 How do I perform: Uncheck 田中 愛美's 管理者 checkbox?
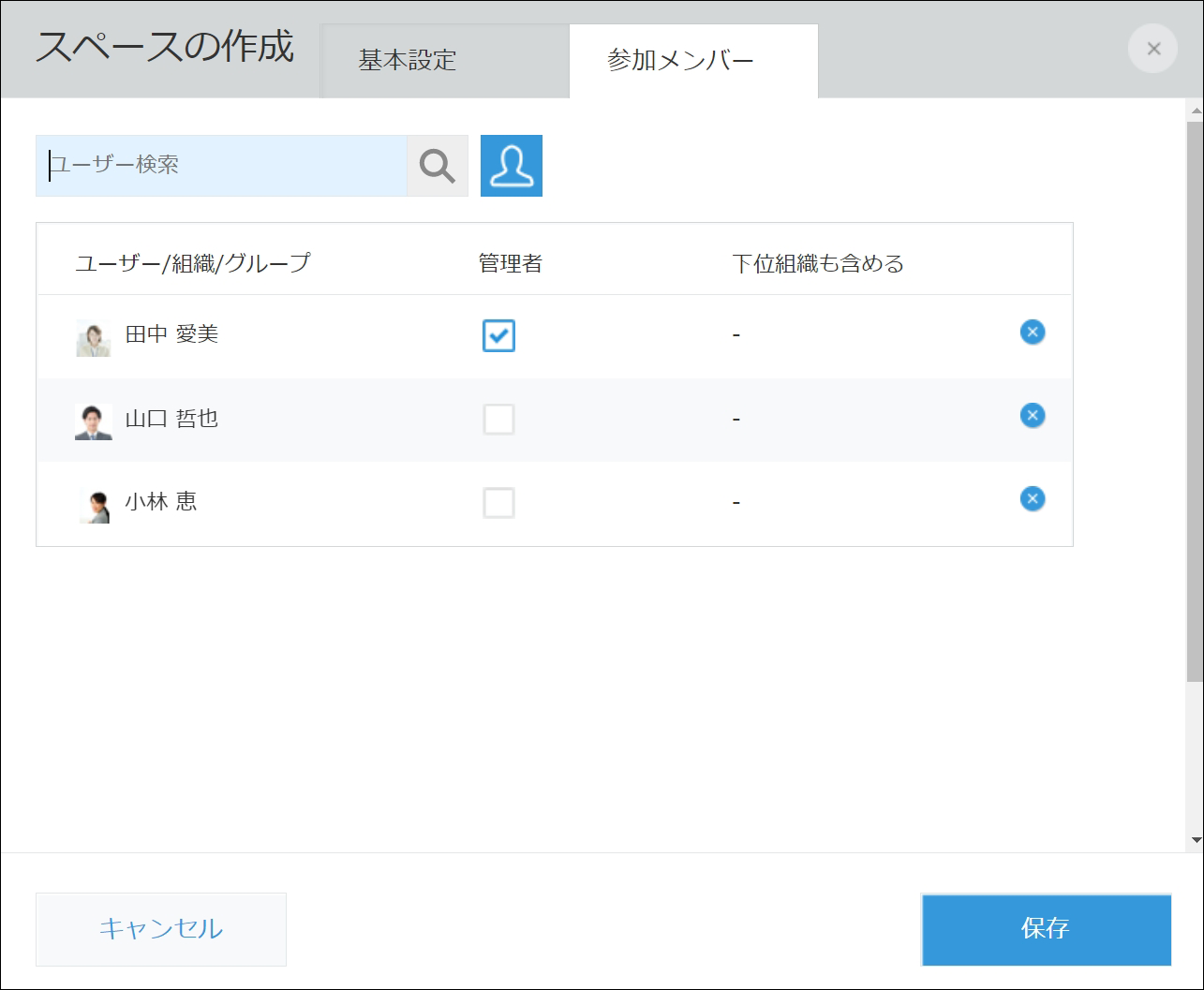pos(500,336)
